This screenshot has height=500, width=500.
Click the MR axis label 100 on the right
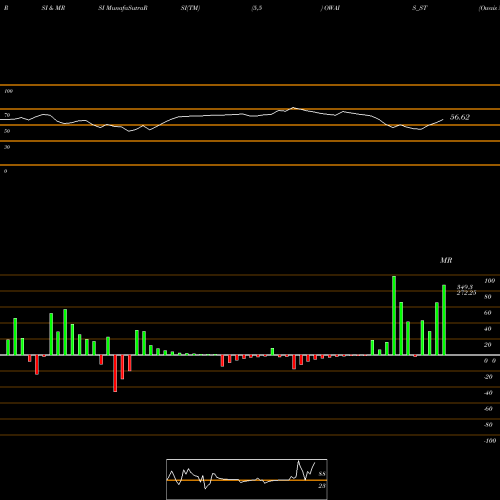coord(489,281)
